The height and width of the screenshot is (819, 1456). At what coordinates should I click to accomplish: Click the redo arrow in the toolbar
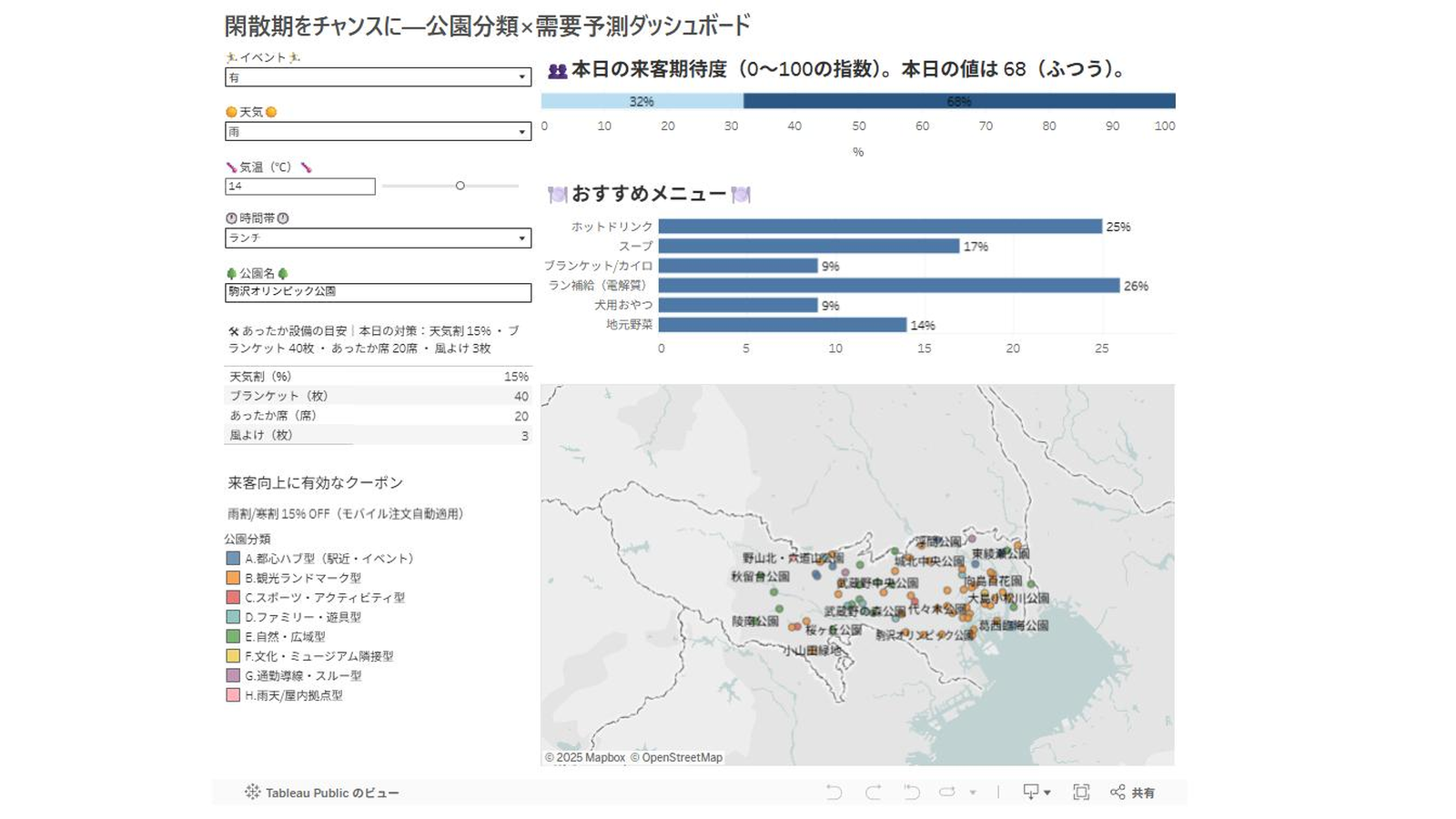point(873,792)
